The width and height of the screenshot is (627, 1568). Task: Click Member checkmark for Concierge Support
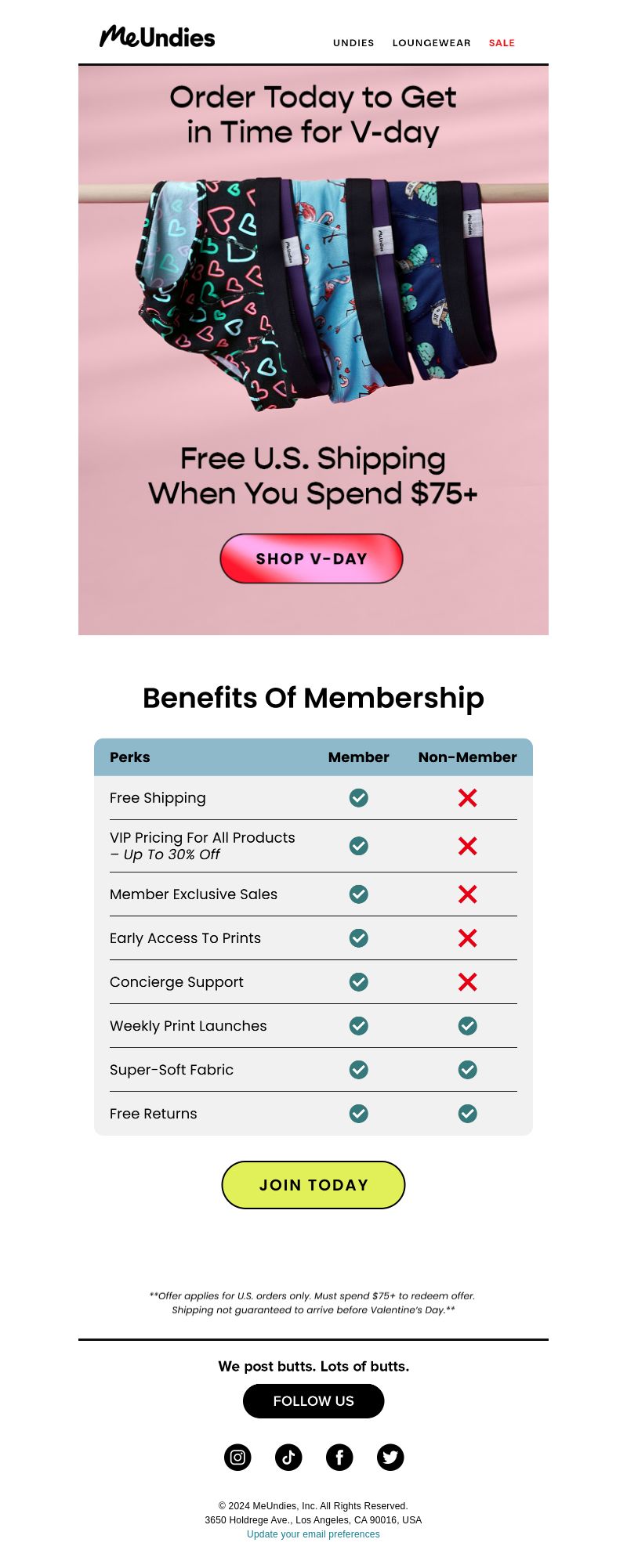coord(359,981)
